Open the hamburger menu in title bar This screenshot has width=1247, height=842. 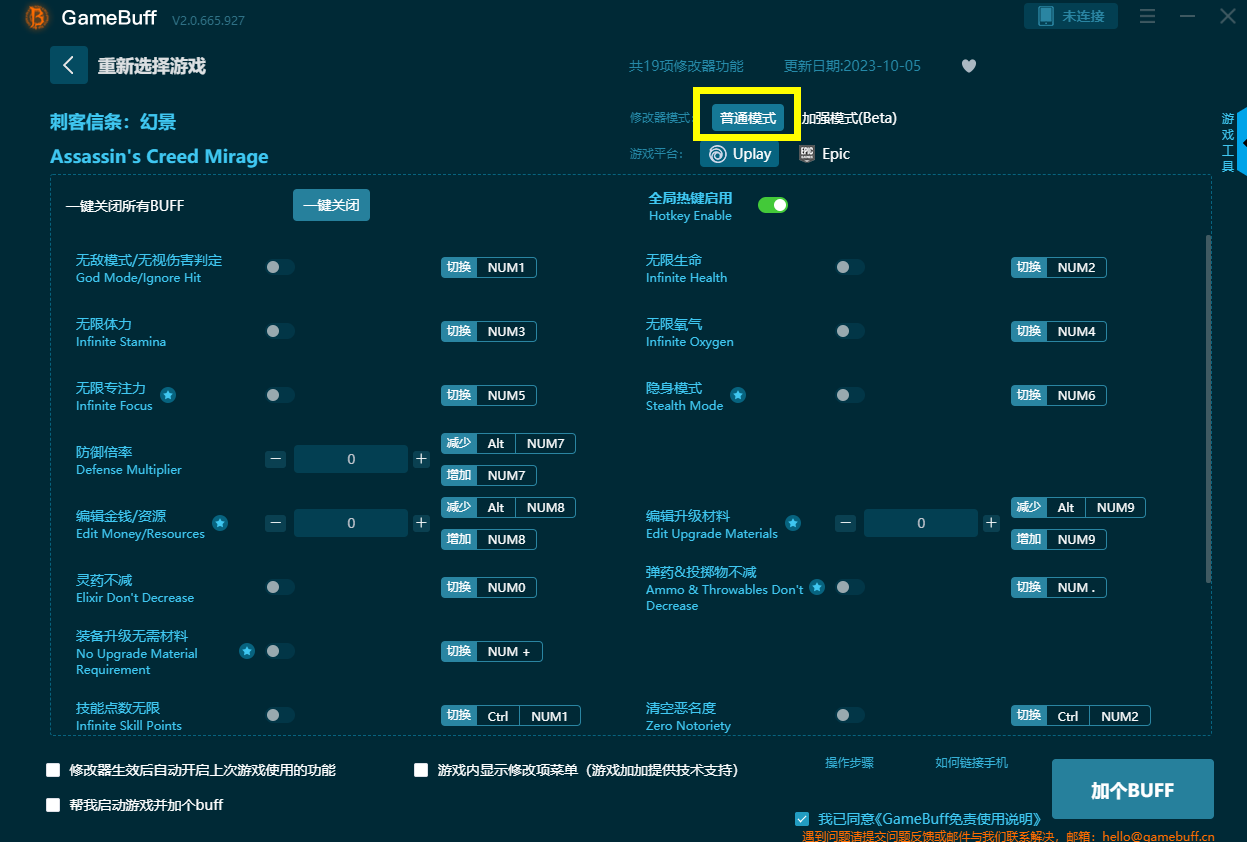click(1147, 16)
